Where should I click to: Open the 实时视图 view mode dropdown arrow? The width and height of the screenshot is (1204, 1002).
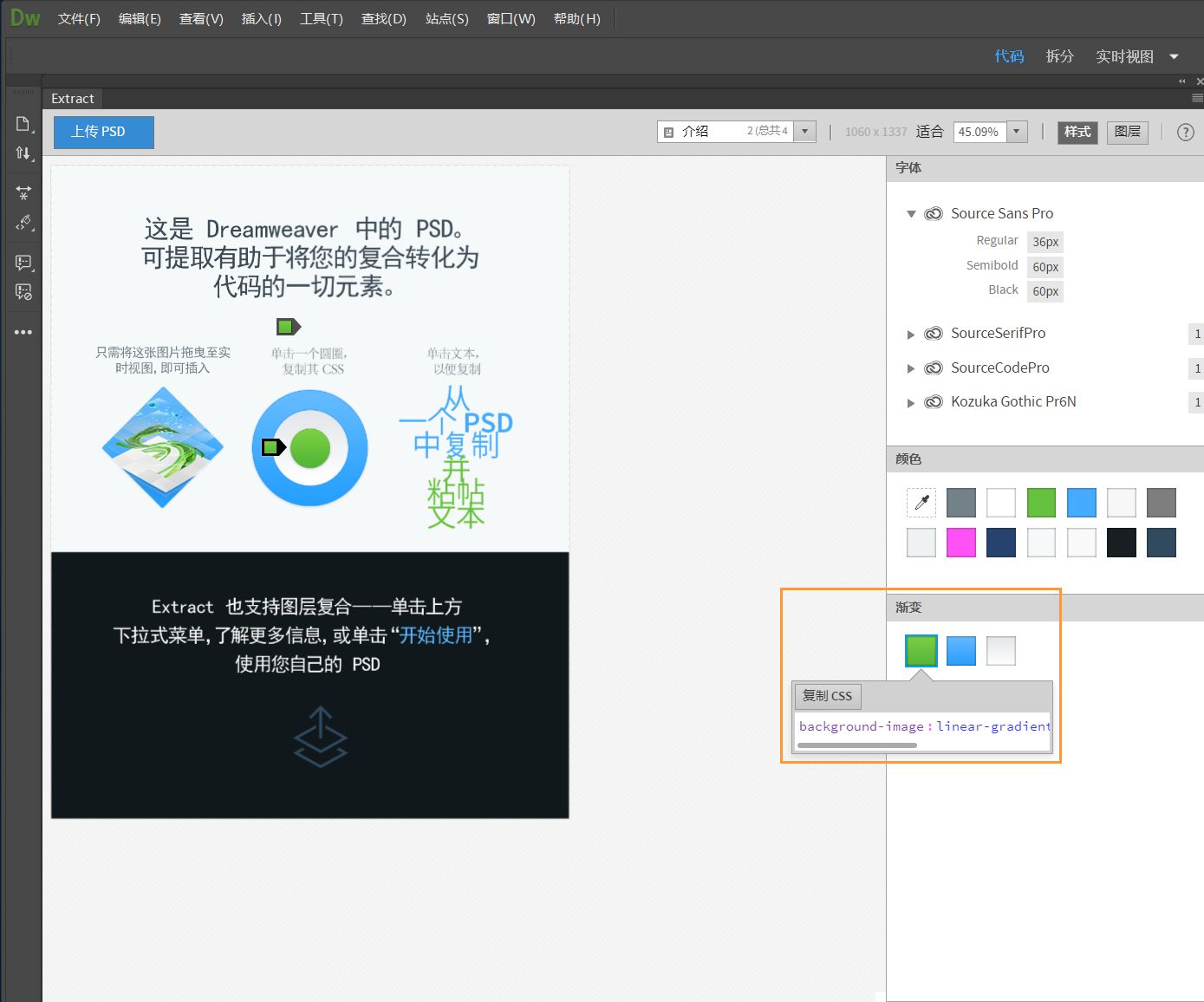coord(1175,56)
